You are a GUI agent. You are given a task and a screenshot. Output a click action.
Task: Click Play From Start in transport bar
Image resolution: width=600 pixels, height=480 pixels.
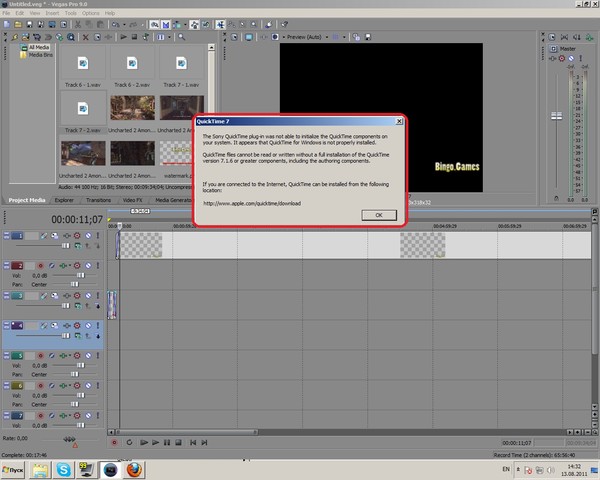coord(144,442)
